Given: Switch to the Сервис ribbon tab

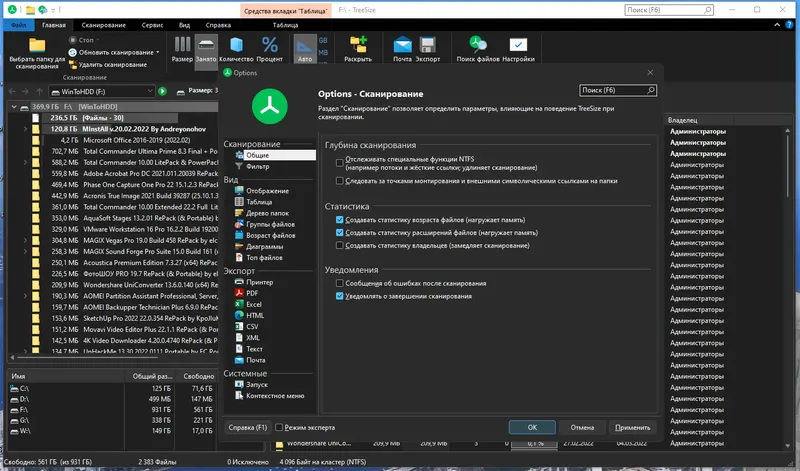Looking at the screenshot, I should coord(152,25).
